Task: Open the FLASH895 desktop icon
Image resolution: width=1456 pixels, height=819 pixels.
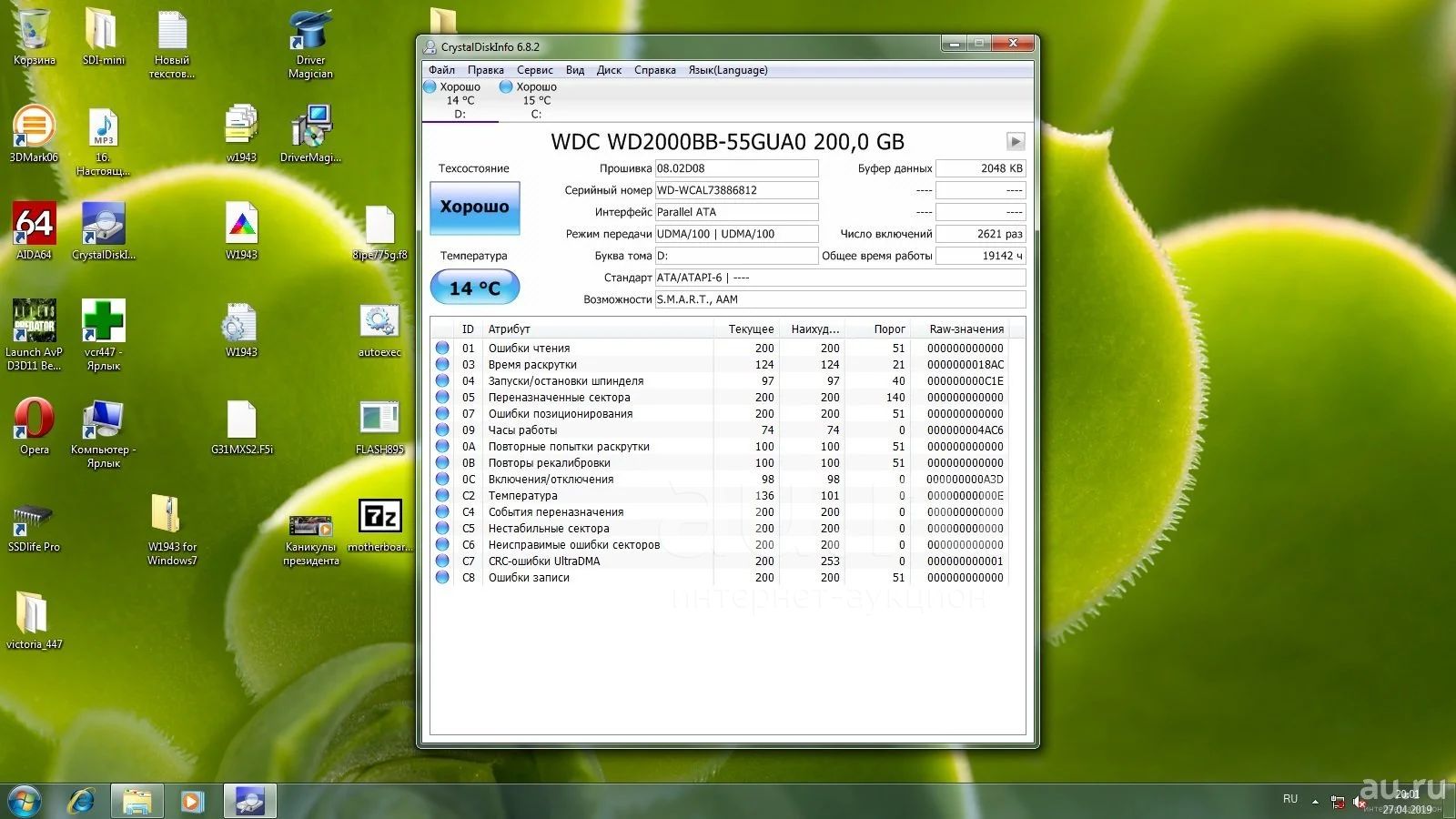Action: coord(379,426)
